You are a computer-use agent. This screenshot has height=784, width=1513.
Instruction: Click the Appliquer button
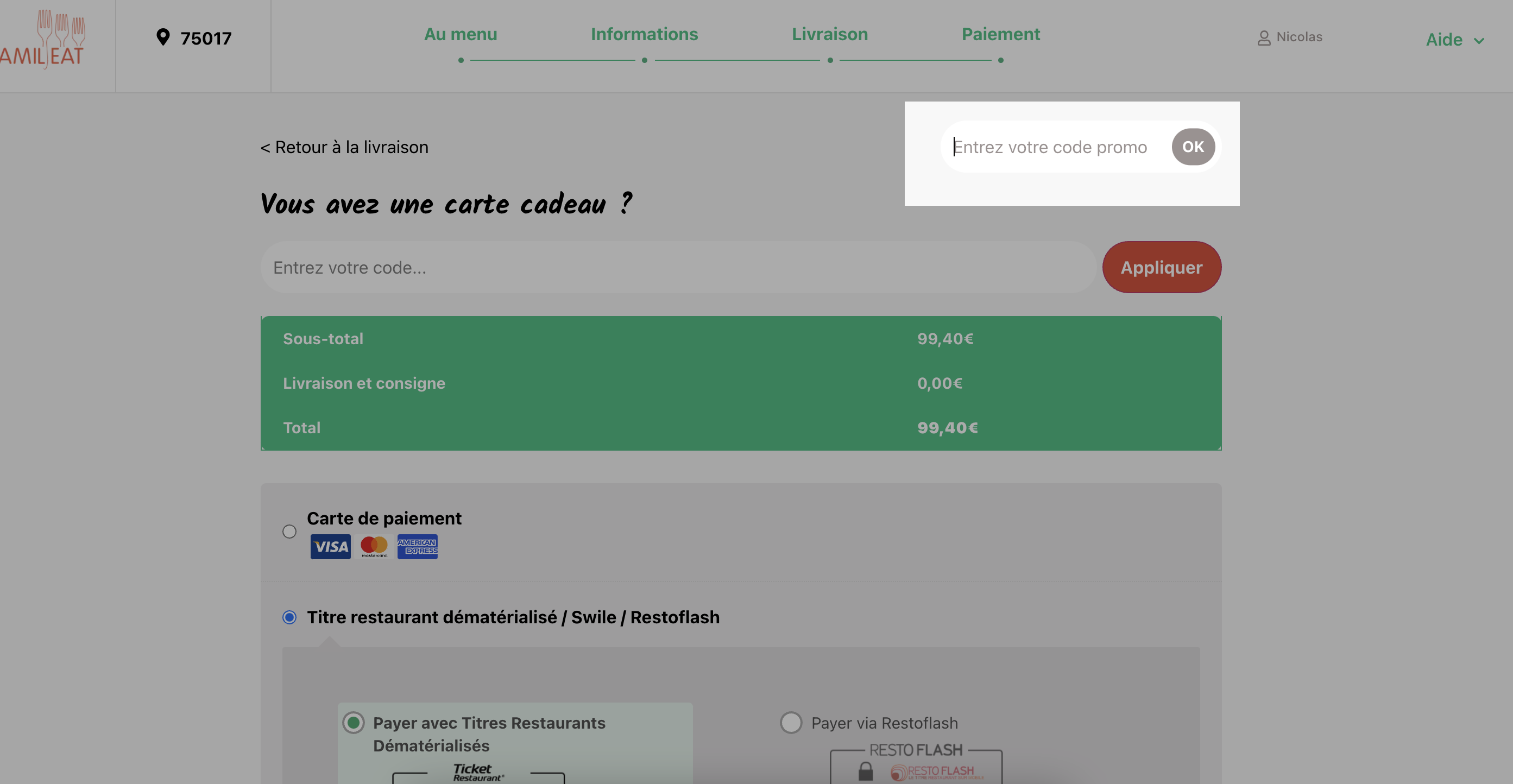point(1161,267)
